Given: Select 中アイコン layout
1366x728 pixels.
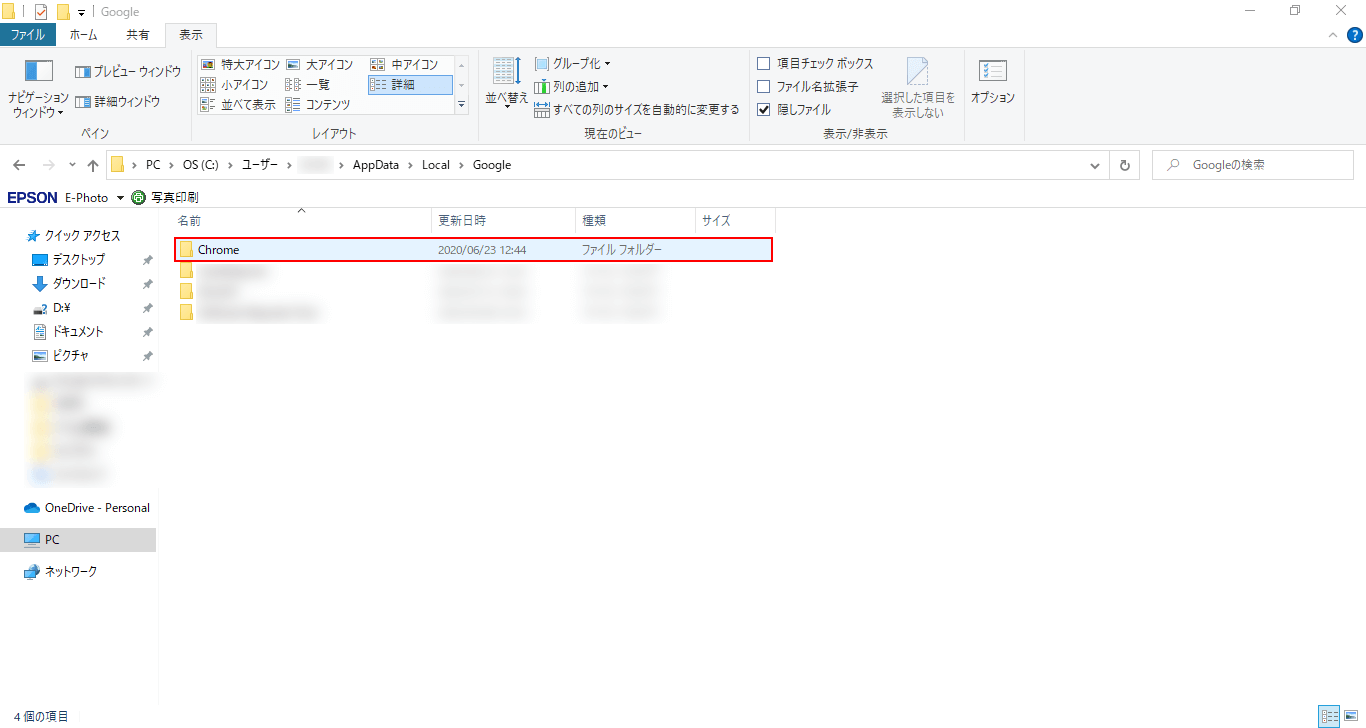Looking at the screenshot, I should [x=405, y=65].
